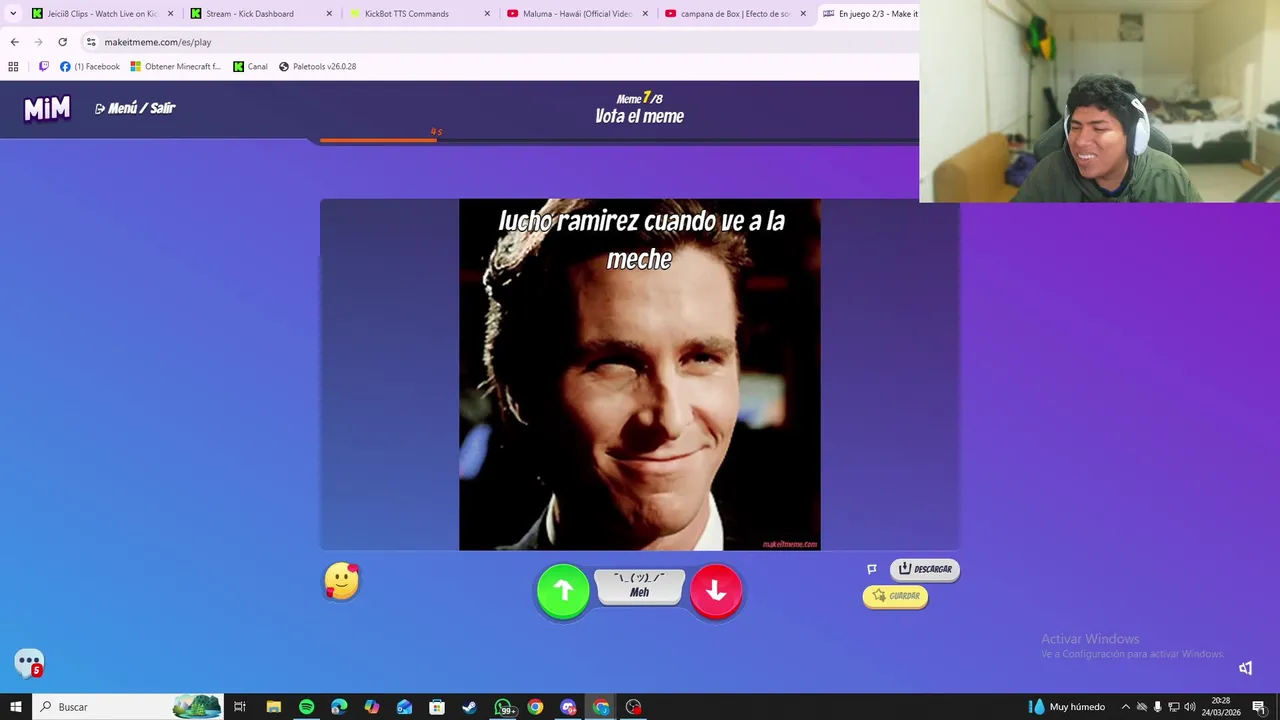Open File Explorer from taskbar

273,707
